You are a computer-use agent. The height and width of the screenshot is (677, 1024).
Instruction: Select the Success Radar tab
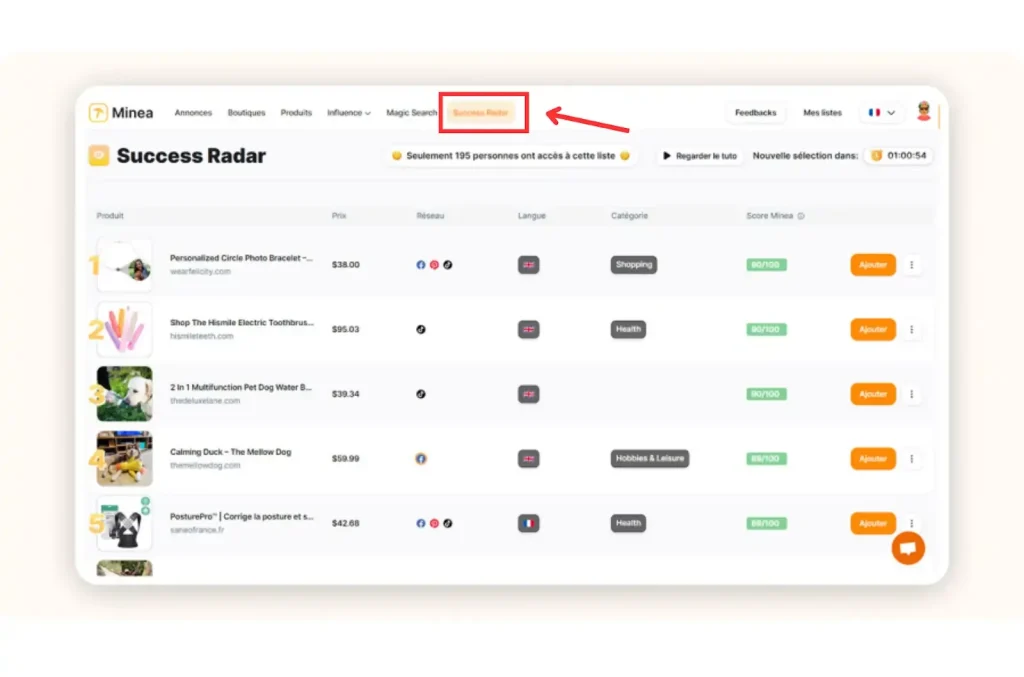tap(481, 112)
